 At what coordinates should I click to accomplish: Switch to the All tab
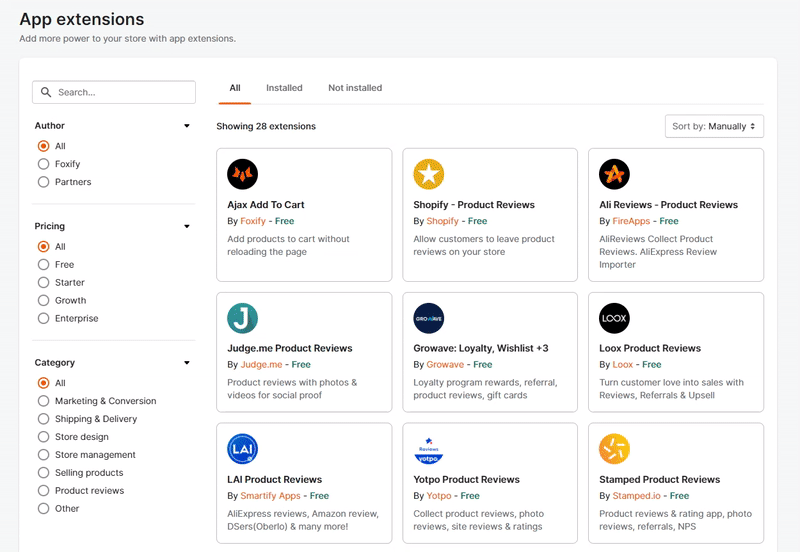235,88
